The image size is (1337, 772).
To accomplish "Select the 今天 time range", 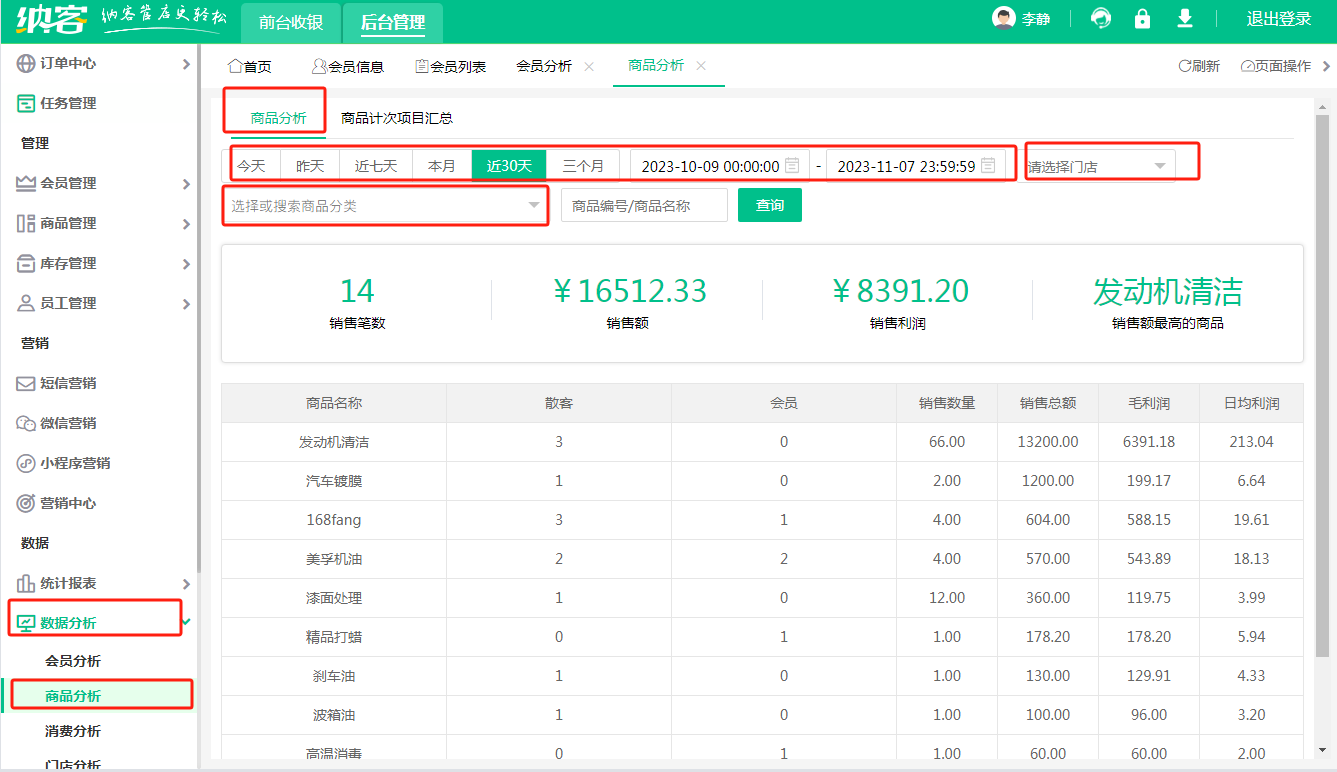I will click(252, 166).
